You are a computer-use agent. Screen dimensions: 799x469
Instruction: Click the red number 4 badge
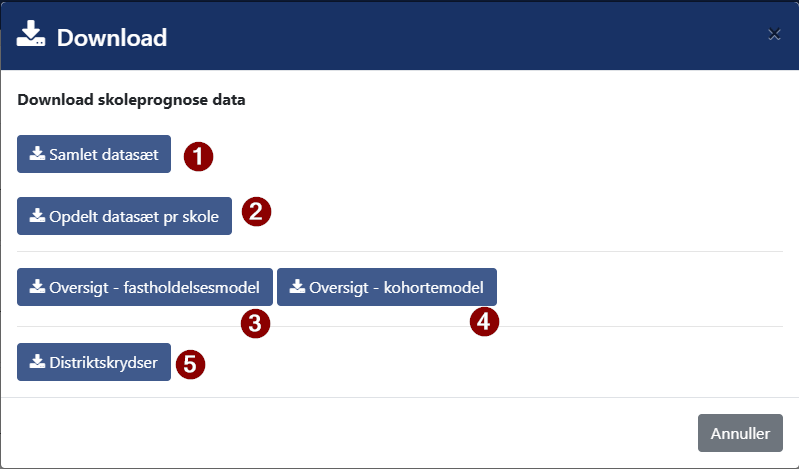pyautogui.click(x=484, y=322)
